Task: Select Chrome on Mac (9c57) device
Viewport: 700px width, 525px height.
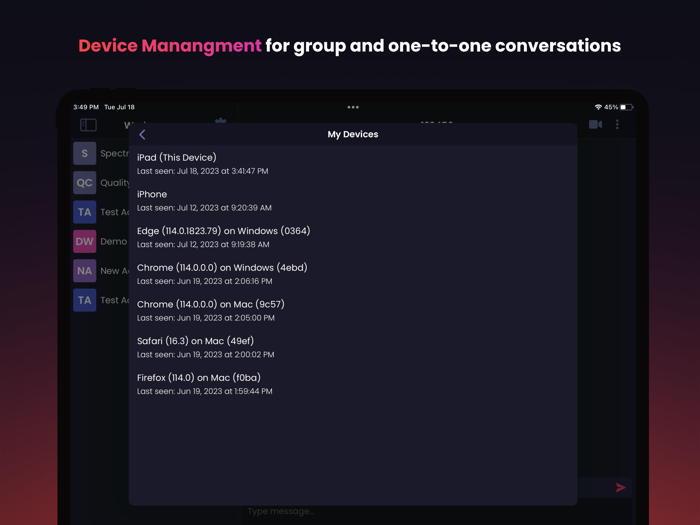Action: [x=353, y=310]
